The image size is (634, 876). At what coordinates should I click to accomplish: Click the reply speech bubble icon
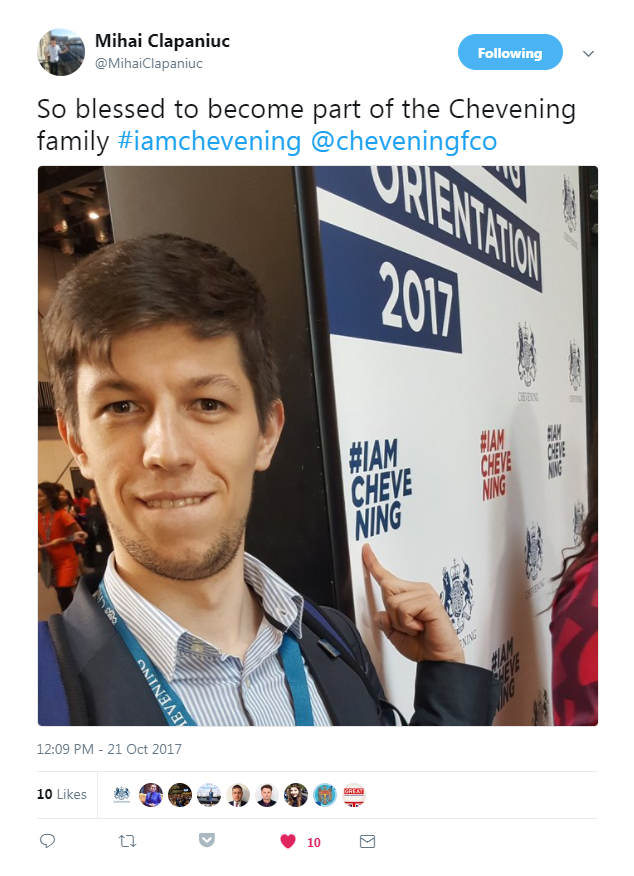[x=47, y=841]
